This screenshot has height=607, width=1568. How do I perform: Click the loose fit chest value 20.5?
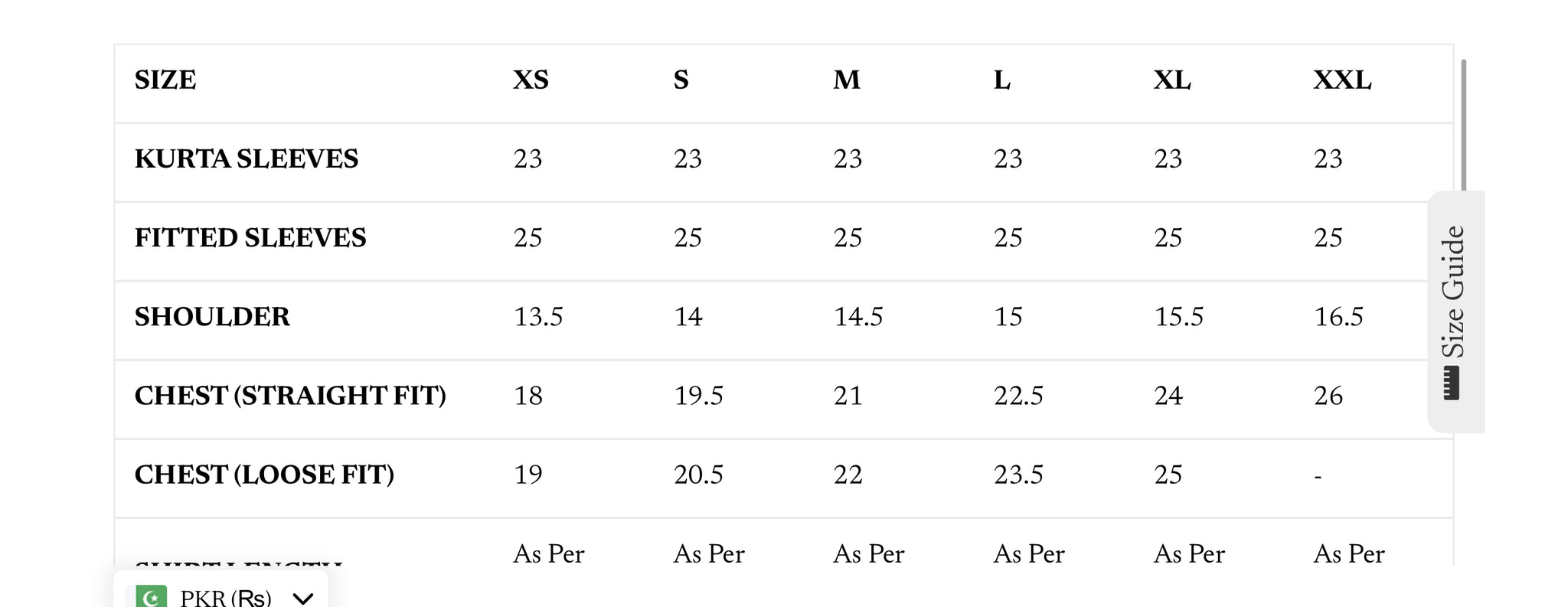(698, 475)
